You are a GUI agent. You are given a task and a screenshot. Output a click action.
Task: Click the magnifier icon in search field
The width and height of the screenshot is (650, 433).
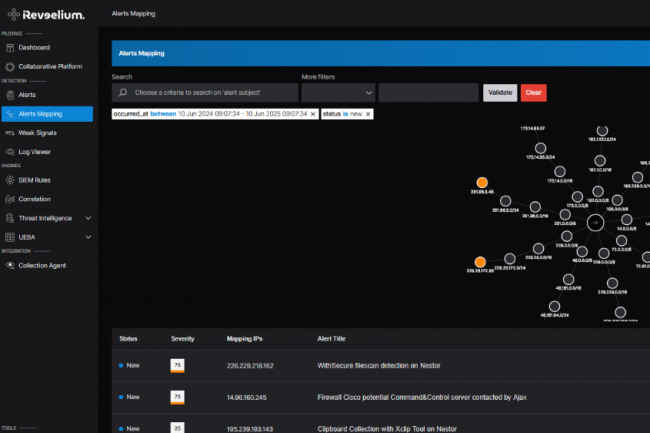(x=122, y=93)
